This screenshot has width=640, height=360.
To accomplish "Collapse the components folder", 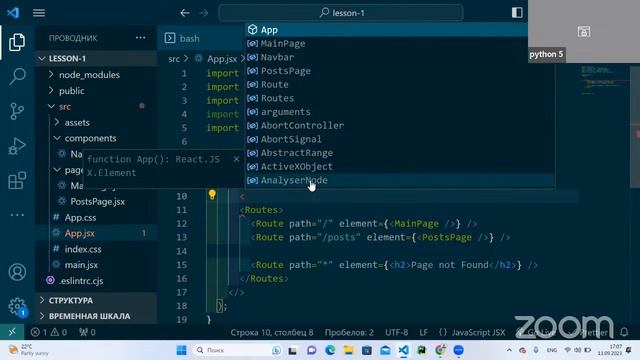I will pos(90,138).
